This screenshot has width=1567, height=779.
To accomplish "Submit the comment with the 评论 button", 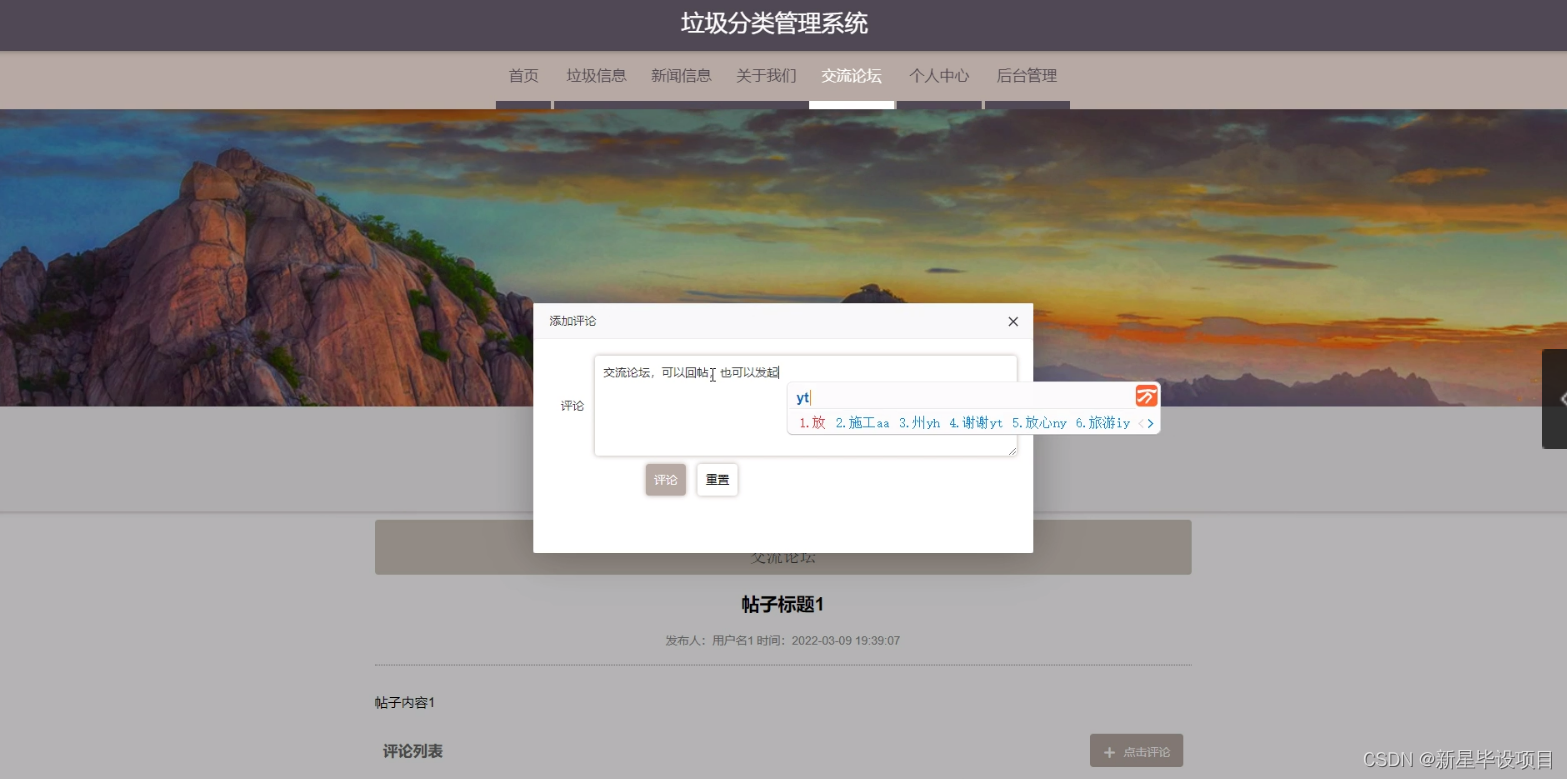I will click(x=665, y=479).
